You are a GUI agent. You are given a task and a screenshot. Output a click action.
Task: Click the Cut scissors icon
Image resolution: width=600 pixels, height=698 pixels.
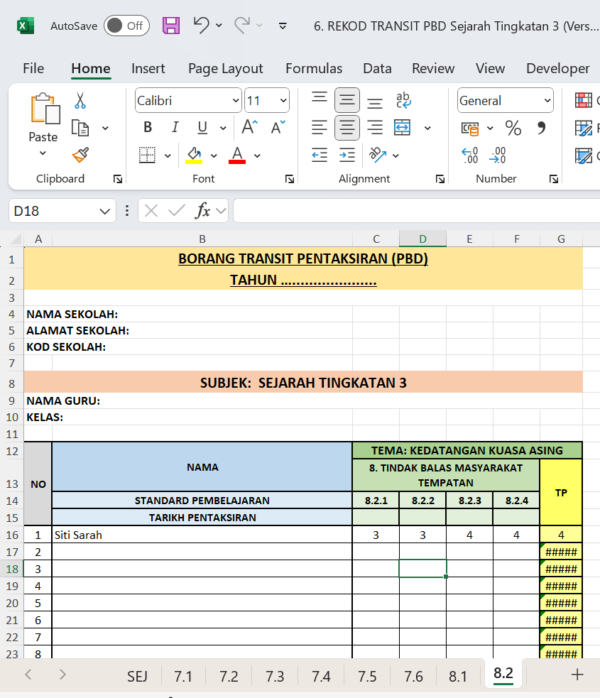tap(80, 100)
